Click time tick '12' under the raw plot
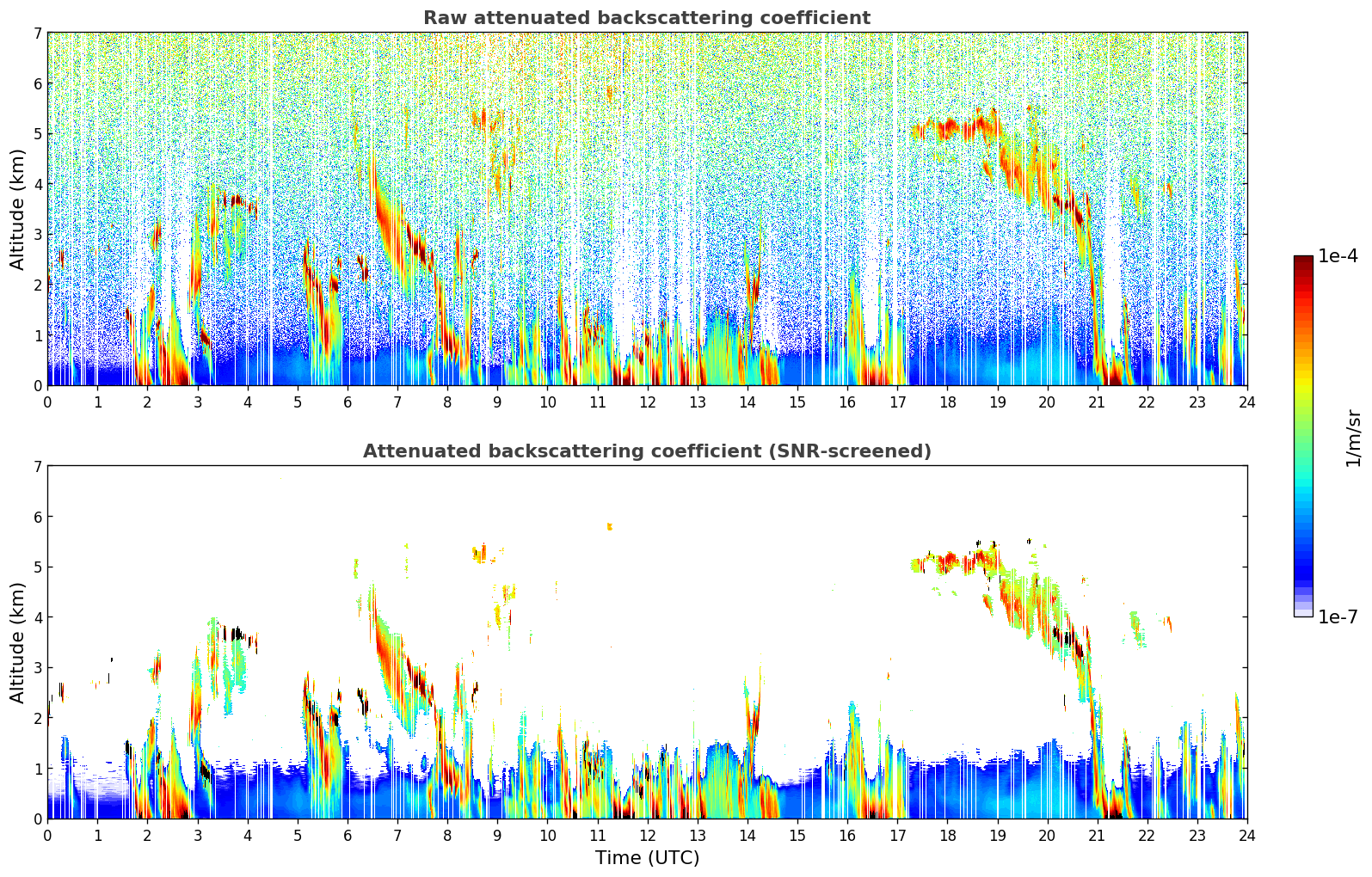This screenshot has height=877, width=1372. 647,402
